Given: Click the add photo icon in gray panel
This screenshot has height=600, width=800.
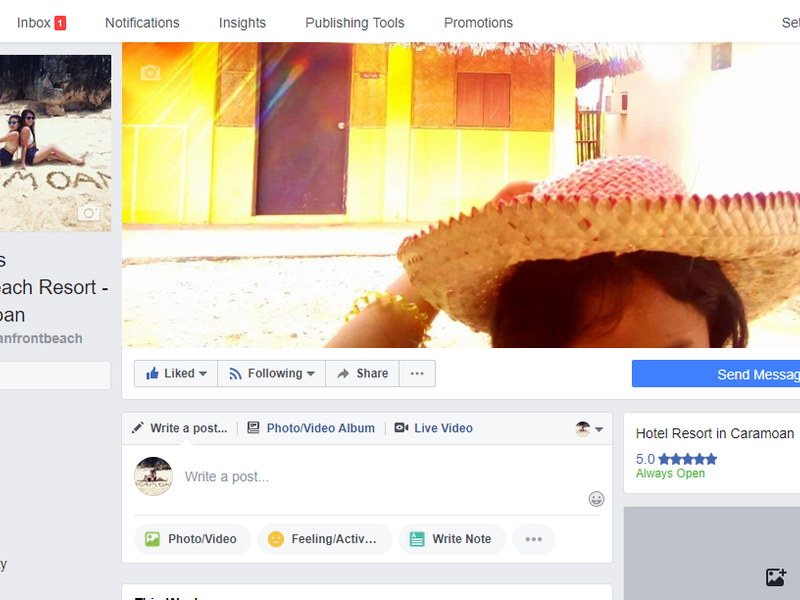Looking at the screenshot, I should 776,577.
